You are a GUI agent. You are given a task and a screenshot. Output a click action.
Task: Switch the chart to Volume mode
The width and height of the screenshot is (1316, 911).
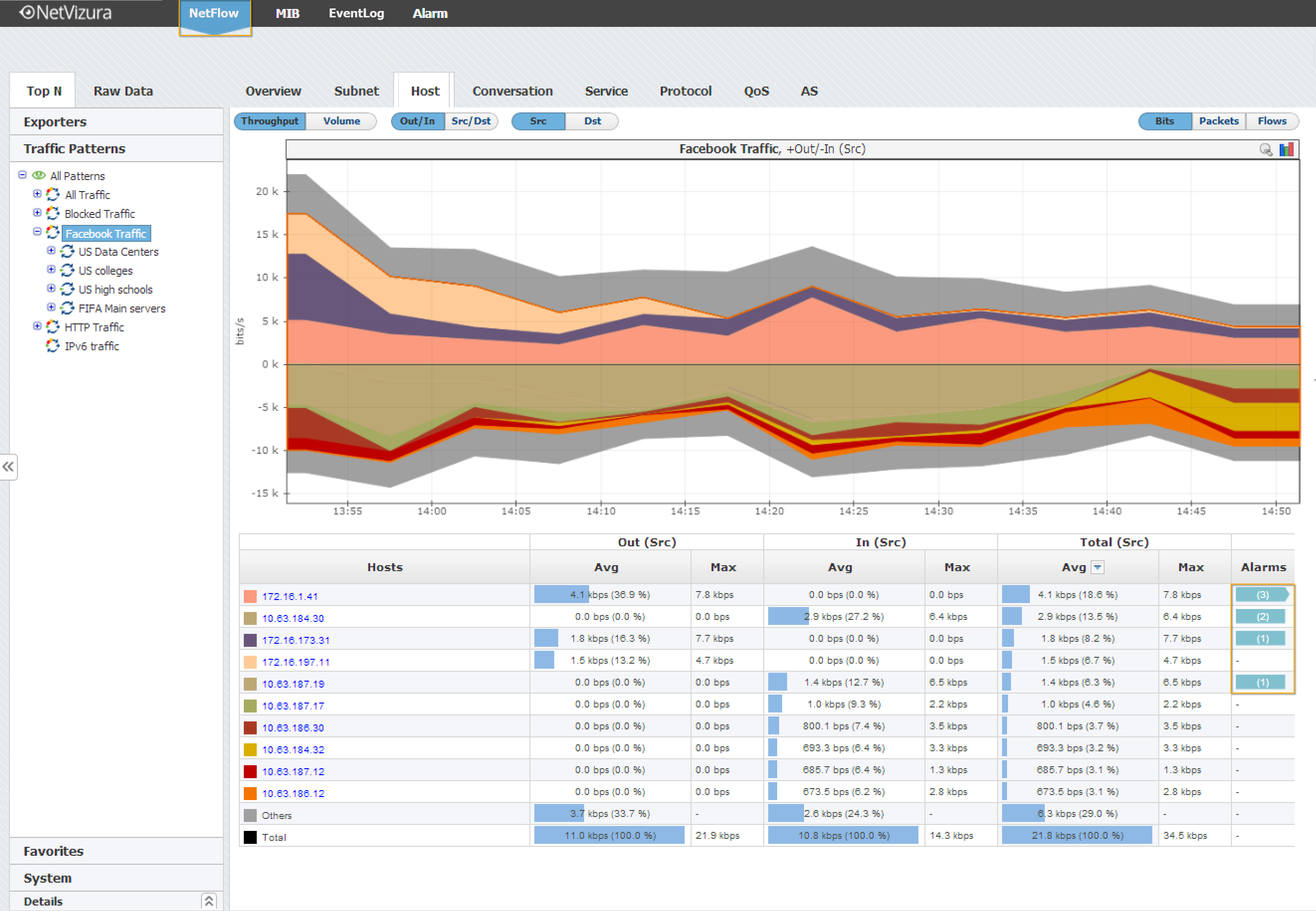coord(341,121)
